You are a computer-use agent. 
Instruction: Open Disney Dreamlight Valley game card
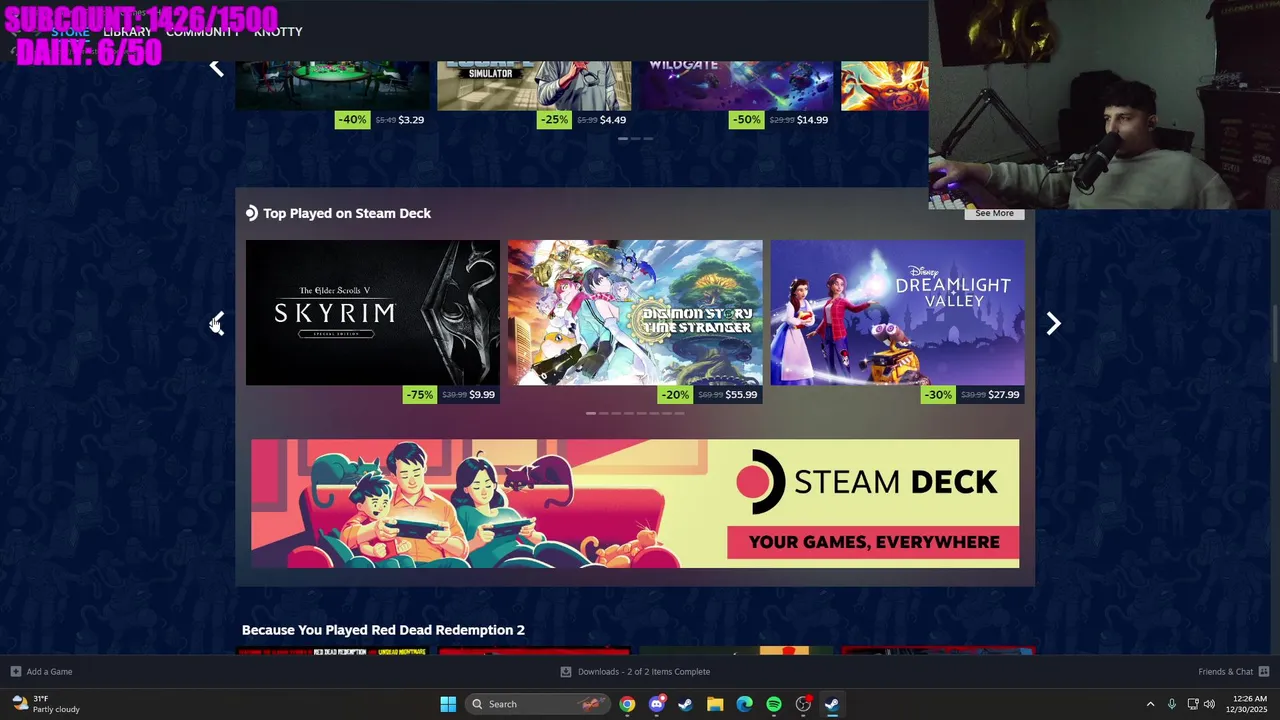pos(897,312)
